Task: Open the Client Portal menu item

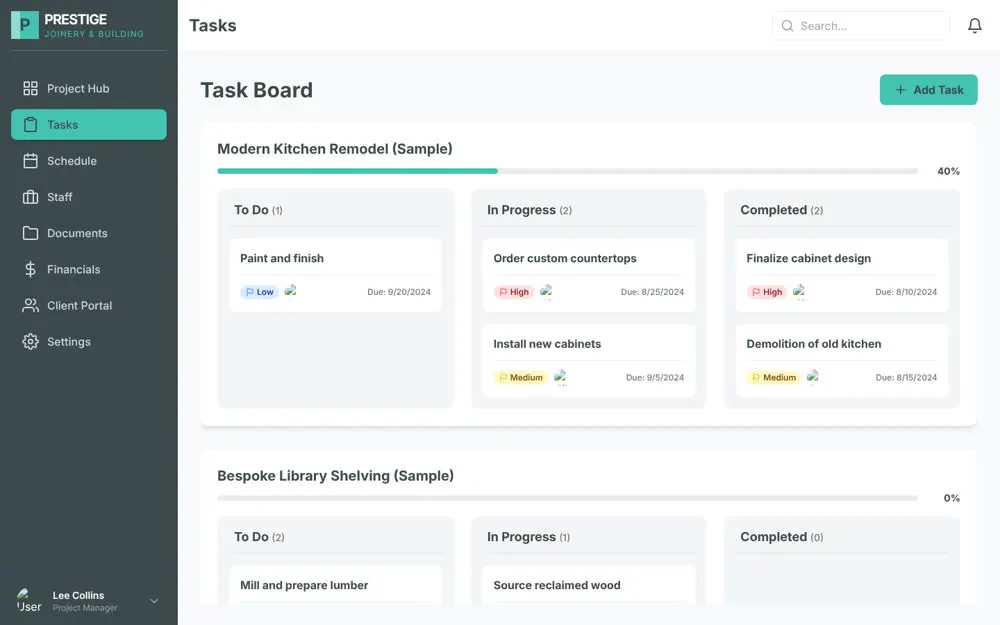Action: (89, 305)
